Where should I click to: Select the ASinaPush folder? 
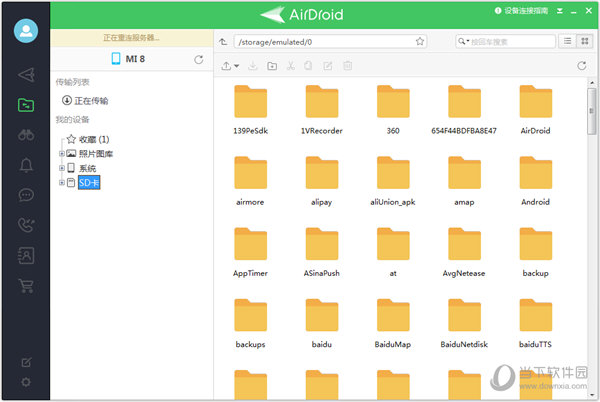coord(322,252)
